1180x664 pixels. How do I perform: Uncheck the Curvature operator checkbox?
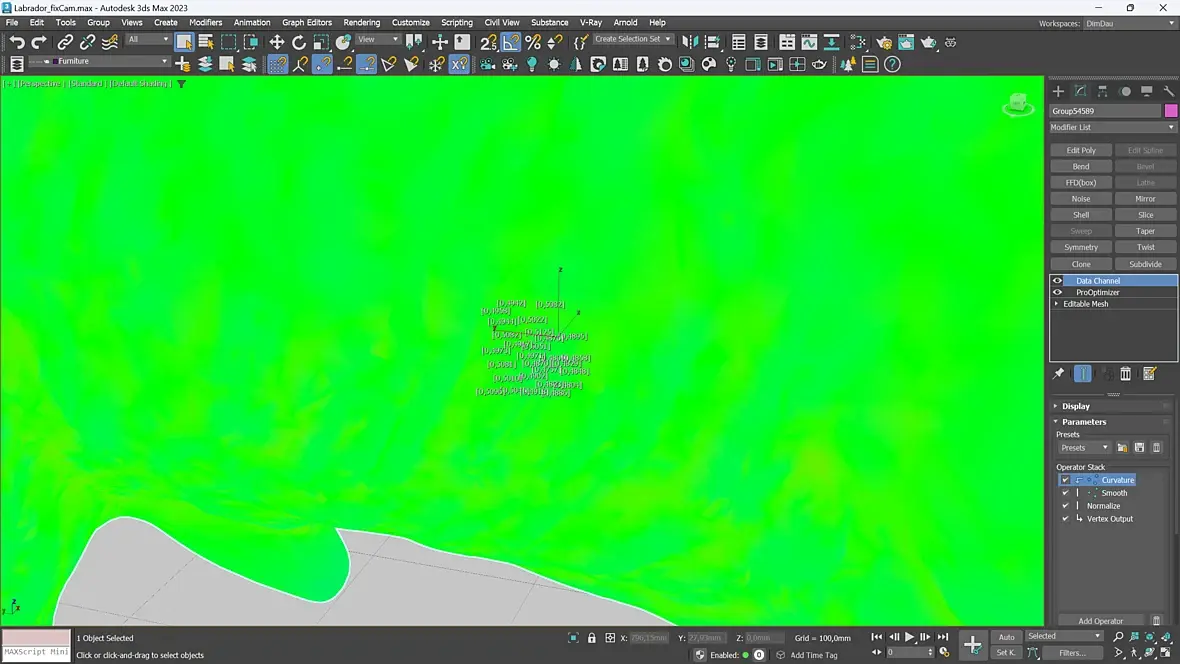(x=1065, y=480)
